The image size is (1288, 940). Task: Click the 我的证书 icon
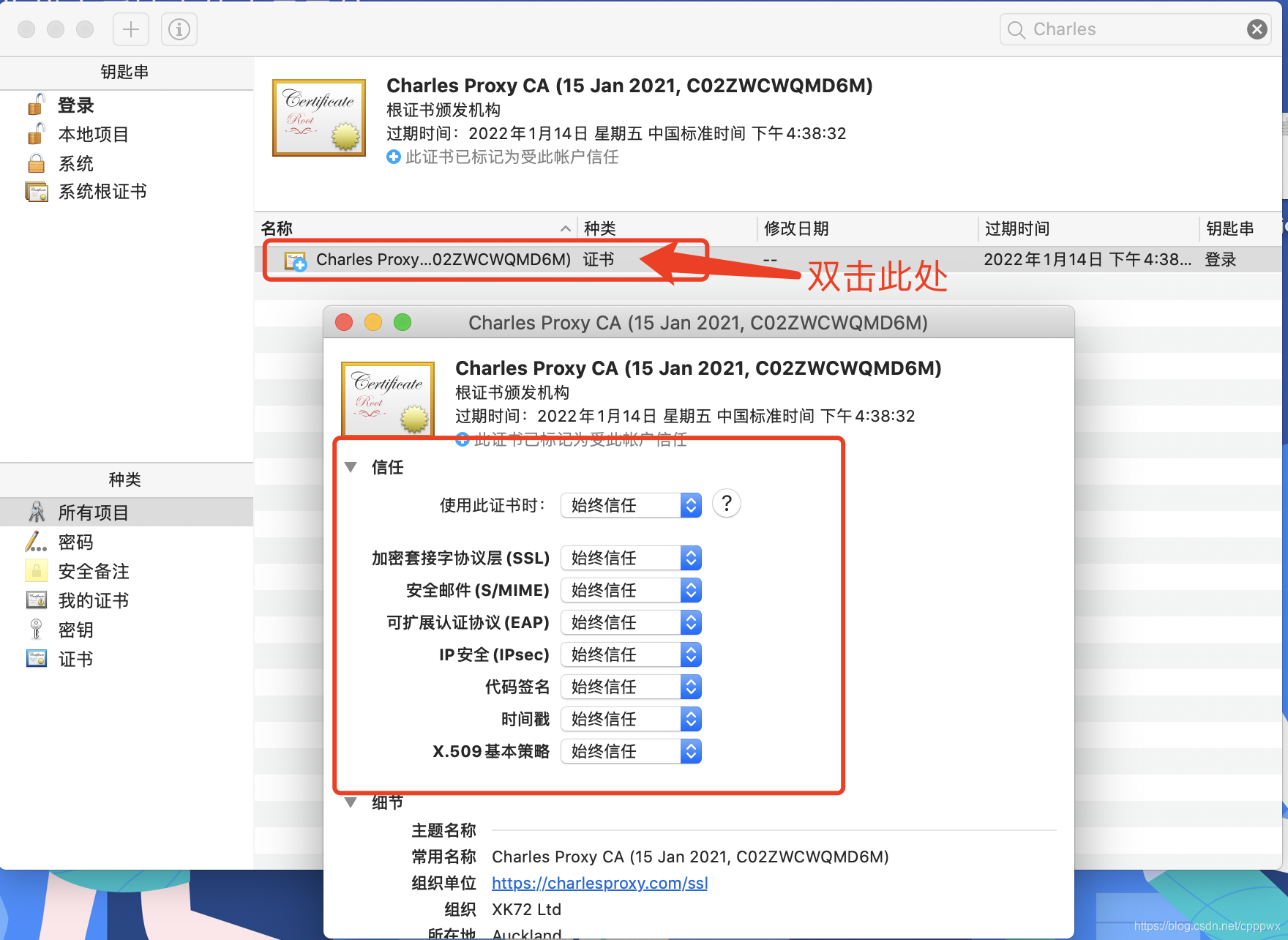click(x=37, y=600)
